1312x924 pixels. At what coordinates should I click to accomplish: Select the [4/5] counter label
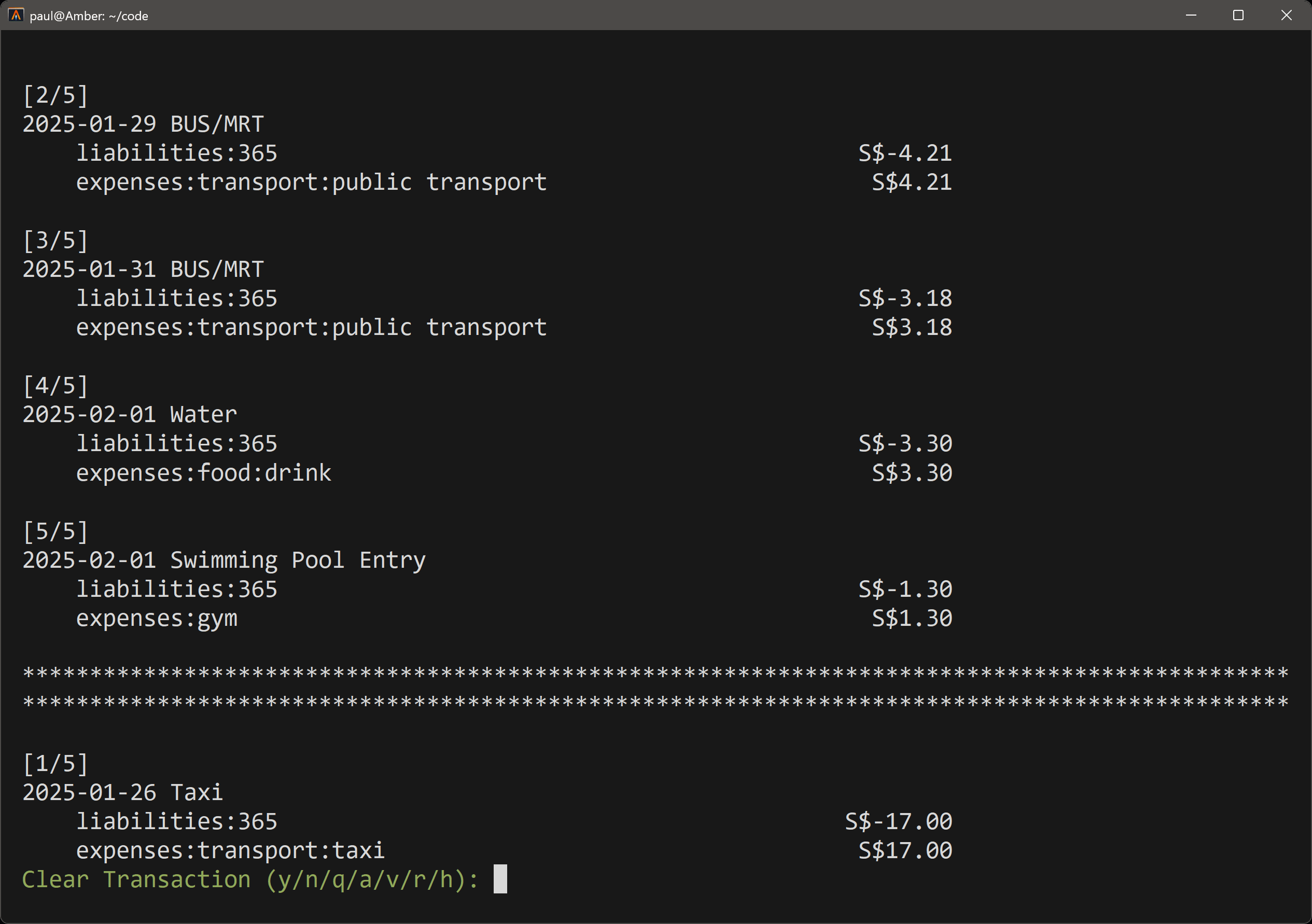[x=55, y=385]
